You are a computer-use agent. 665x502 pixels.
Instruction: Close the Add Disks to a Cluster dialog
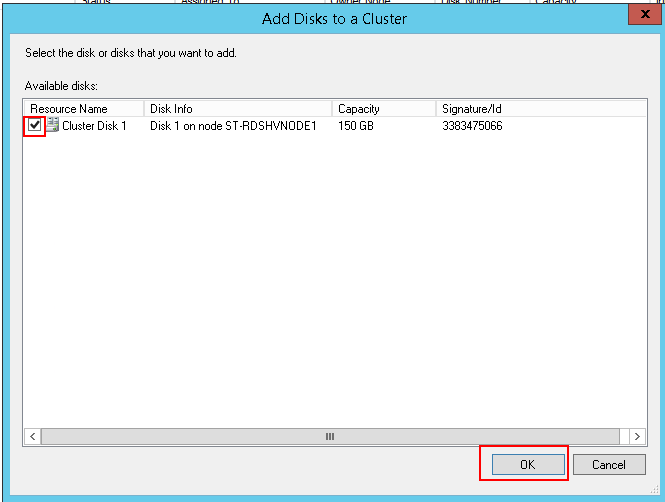coord(645,14)
